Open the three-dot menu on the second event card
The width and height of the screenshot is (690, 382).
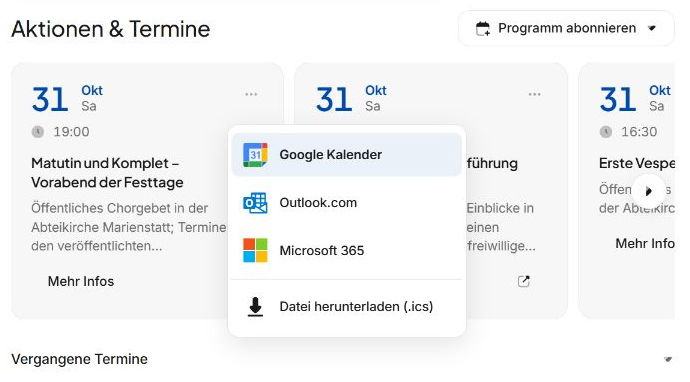click(535, 94)
